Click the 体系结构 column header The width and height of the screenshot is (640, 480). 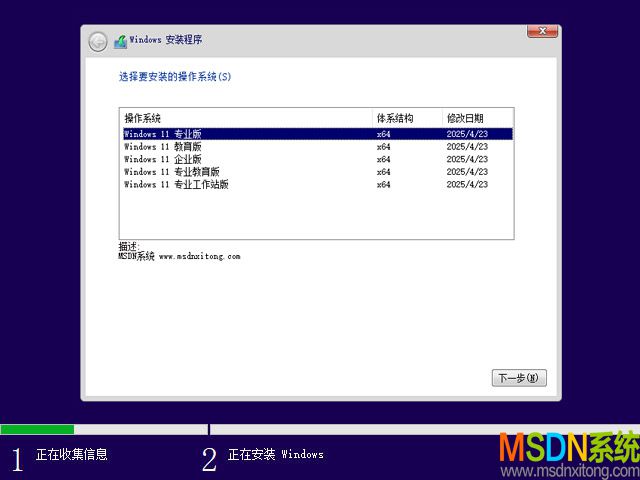pos(407,118)
